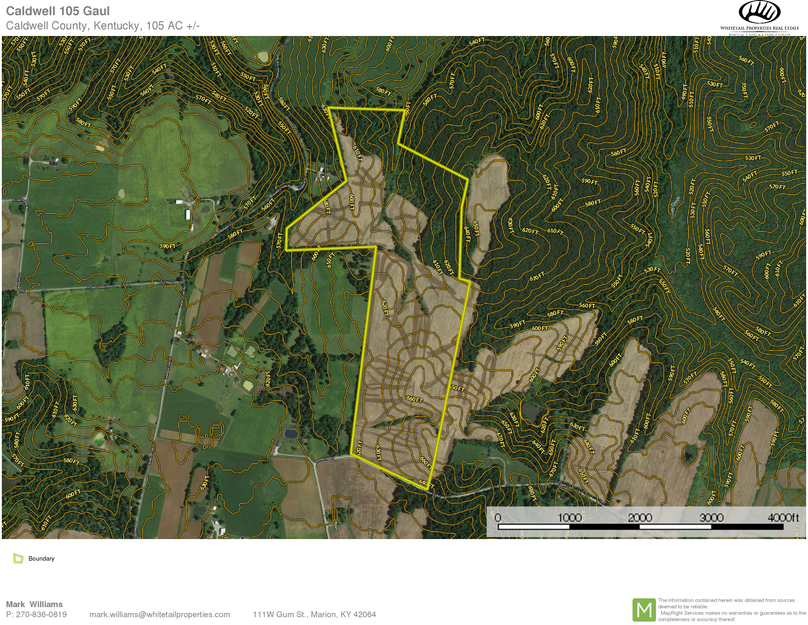The image size is (808, 625).
Task: Click the 4000ft mark on scale bar
Action: coord(783,517)
